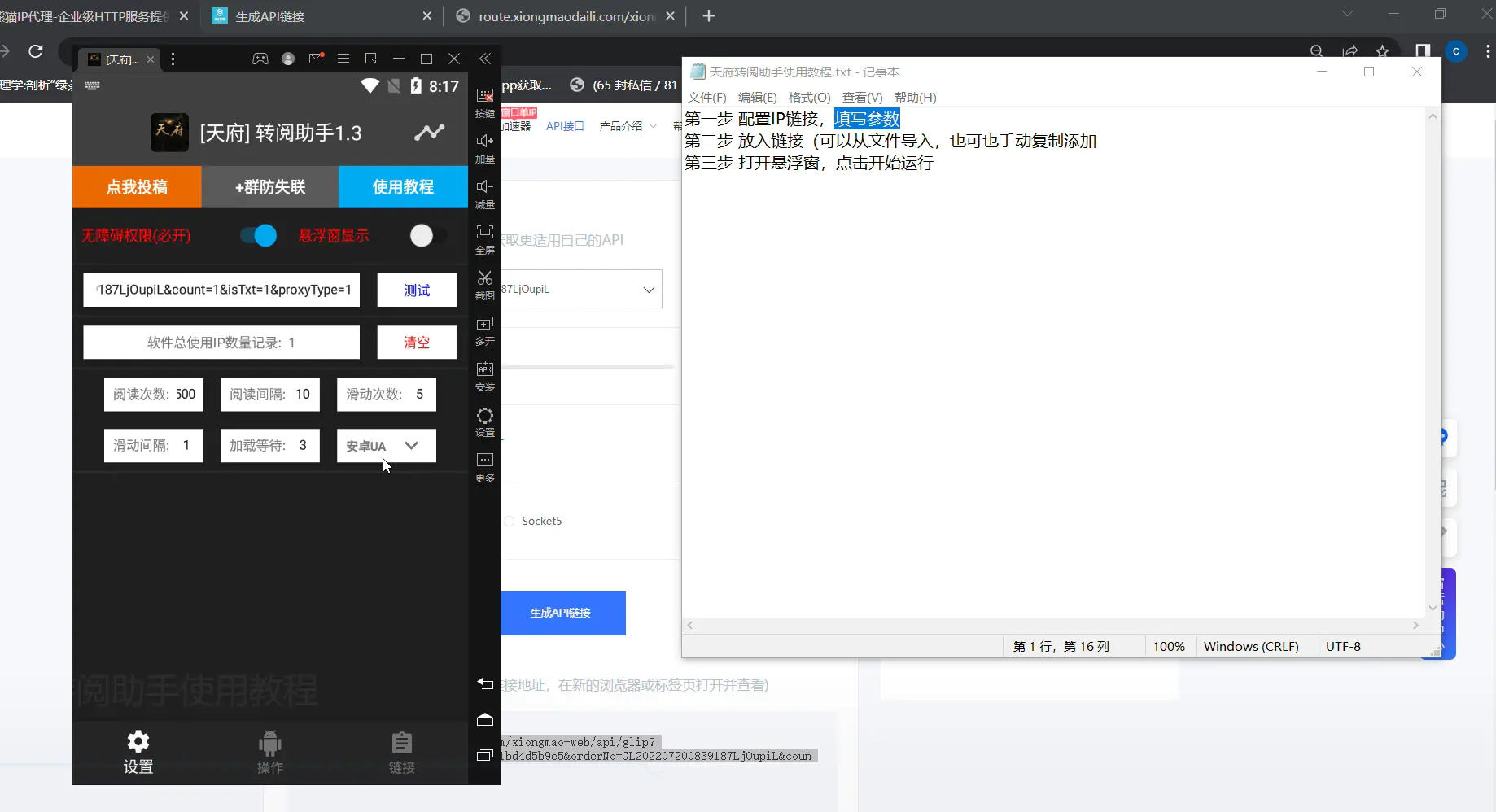Toggle the 无障碍权限 accessibility switch
The height and width of the screenshot is (812, 1496).
[256, 235]
